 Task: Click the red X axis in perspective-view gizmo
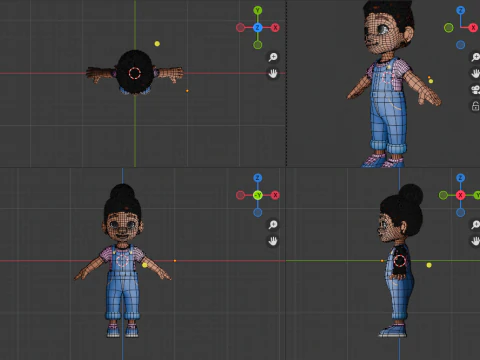pyautogui.click(x=473, y=28)
